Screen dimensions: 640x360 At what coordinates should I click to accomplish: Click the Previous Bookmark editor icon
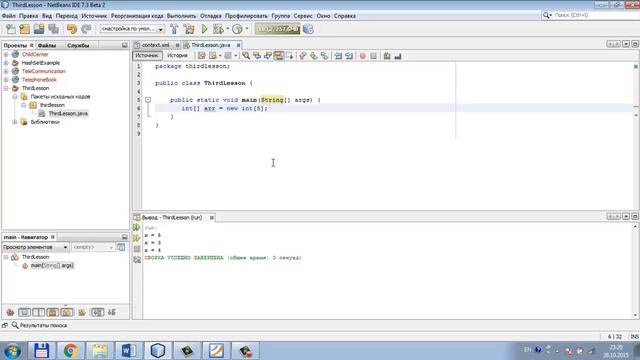pyautogui.click(x=302, y=56)
